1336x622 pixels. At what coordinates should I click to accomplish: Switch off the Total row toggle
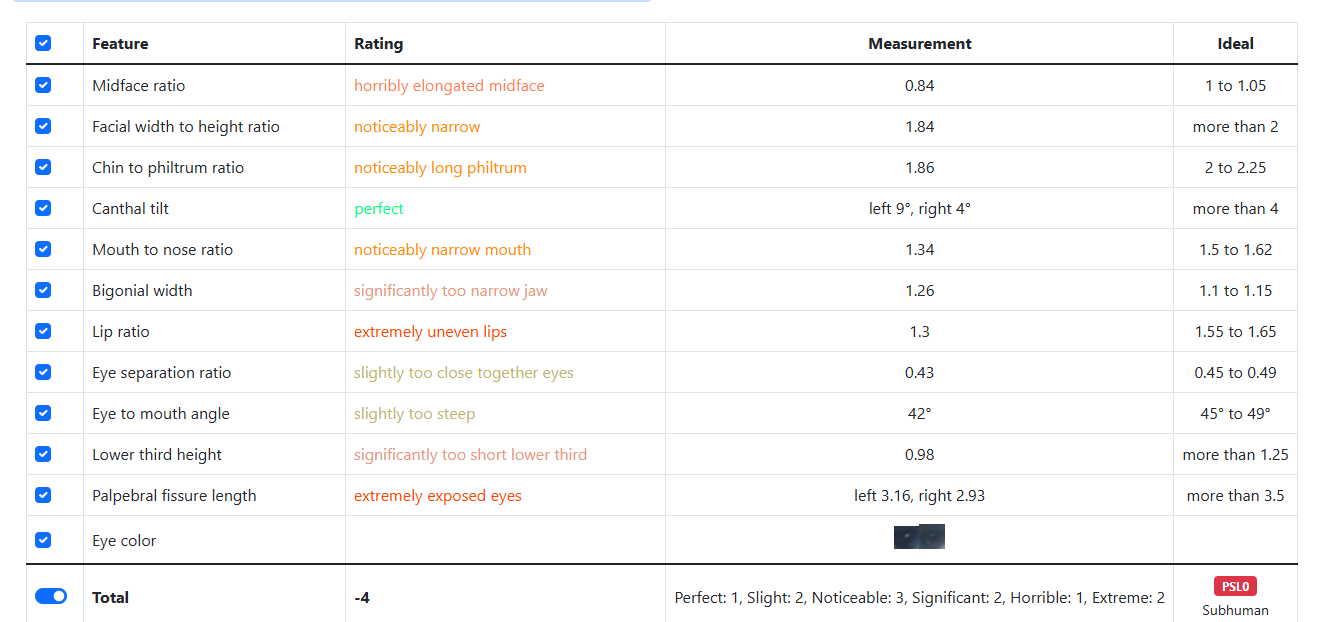click(x=51, y=596)
